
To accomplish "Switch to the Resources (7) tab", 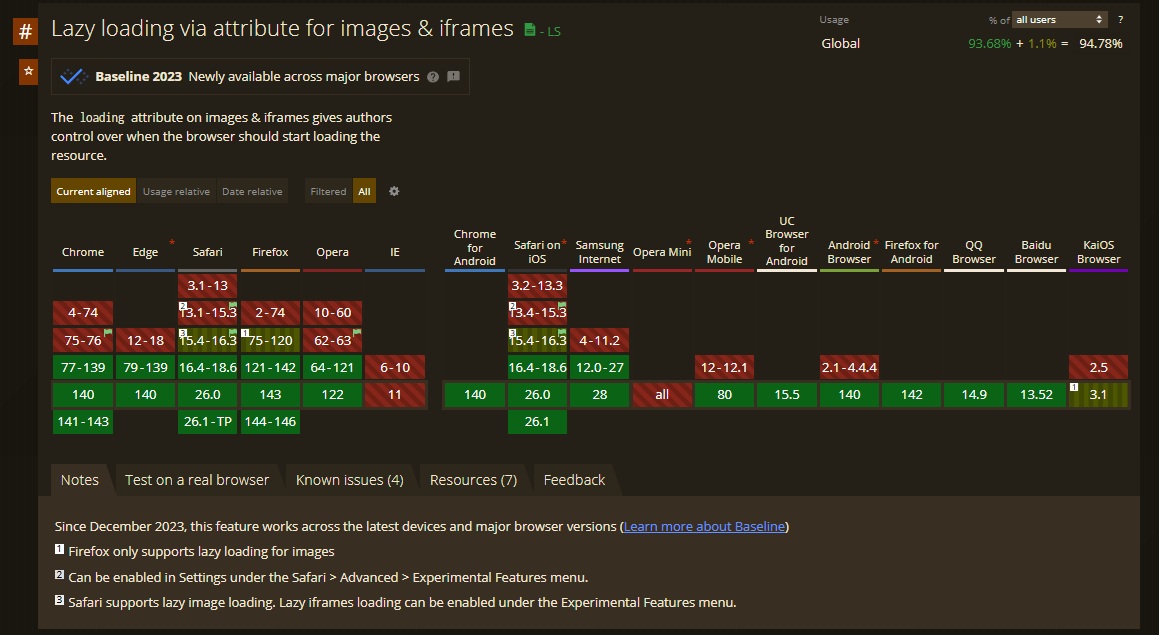I will pyautogui.click(x=473, y=480).
